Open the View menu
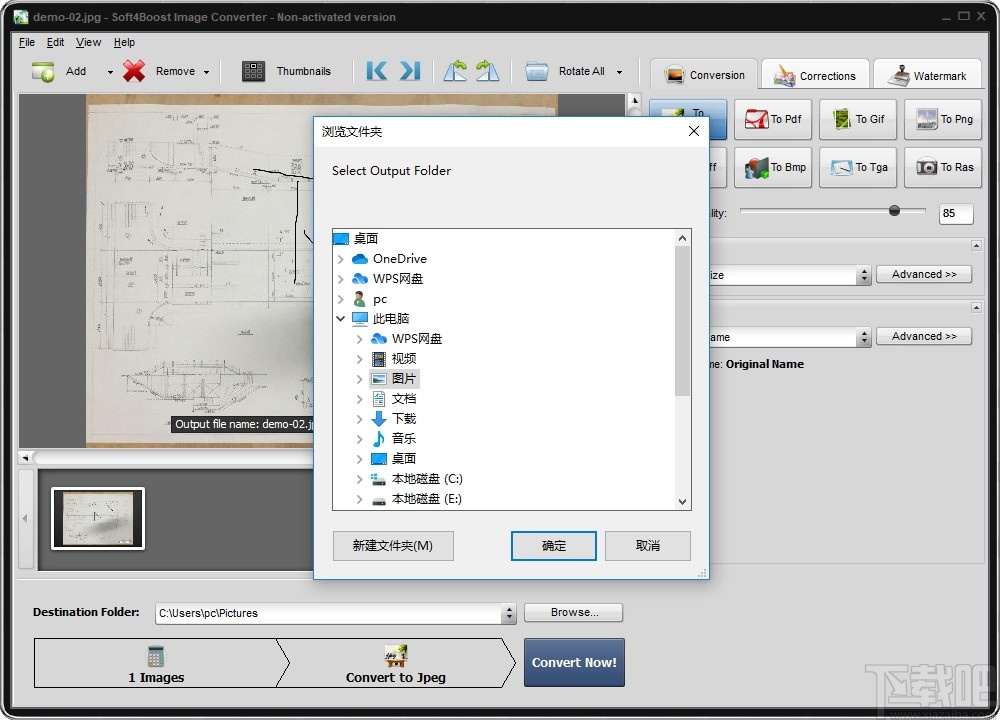Image resolution: width=1000 pixels, height=720 pixels. (x=88, y=42)
